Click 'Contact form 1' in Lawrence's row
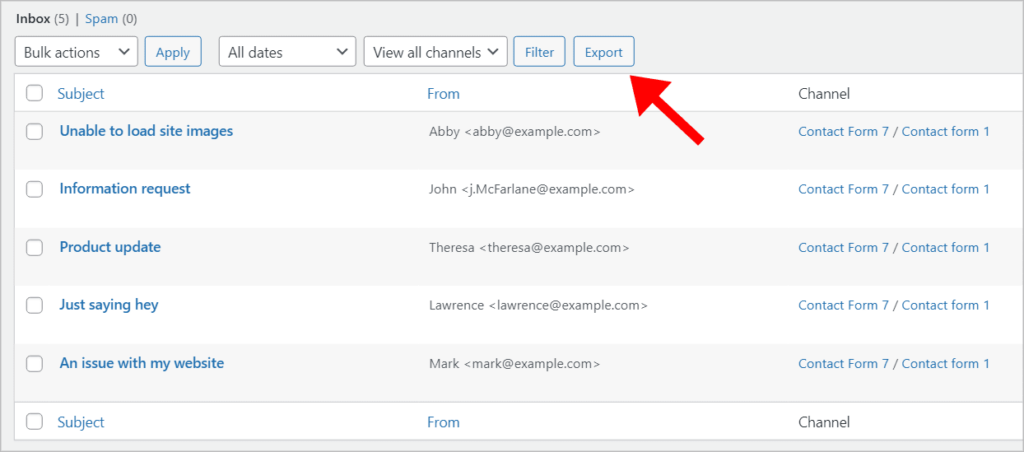 (x=946, y=305)
